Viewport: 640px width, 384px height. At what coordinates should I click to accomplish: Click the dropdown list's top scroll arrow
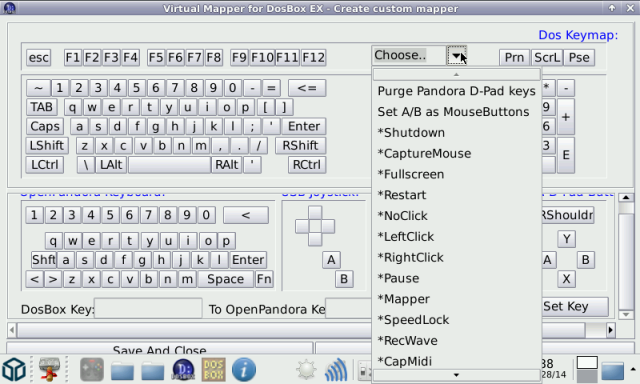tap(456, 75)
